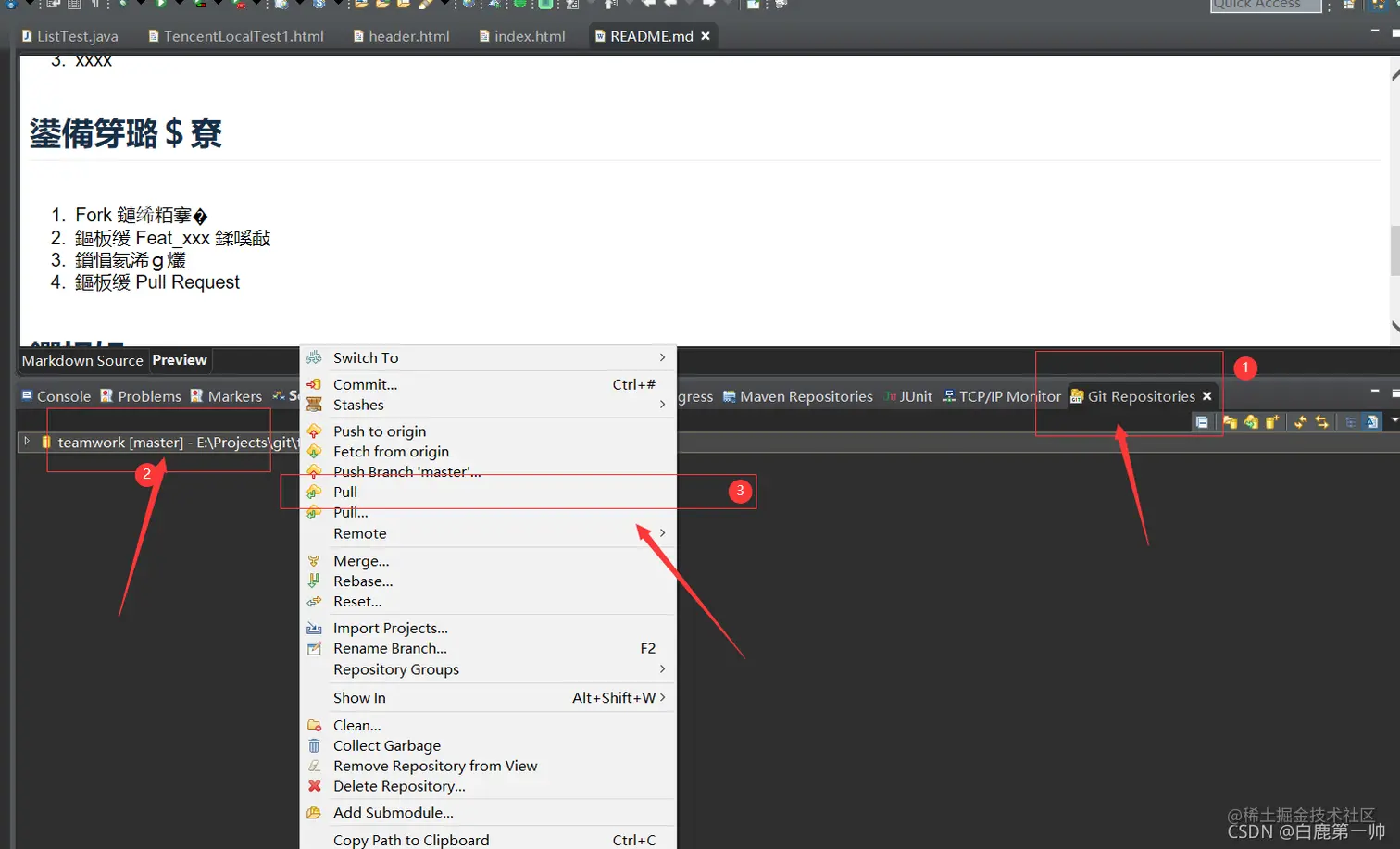Choose Rebase... from the menu
1400x849 pixels.
488,581
